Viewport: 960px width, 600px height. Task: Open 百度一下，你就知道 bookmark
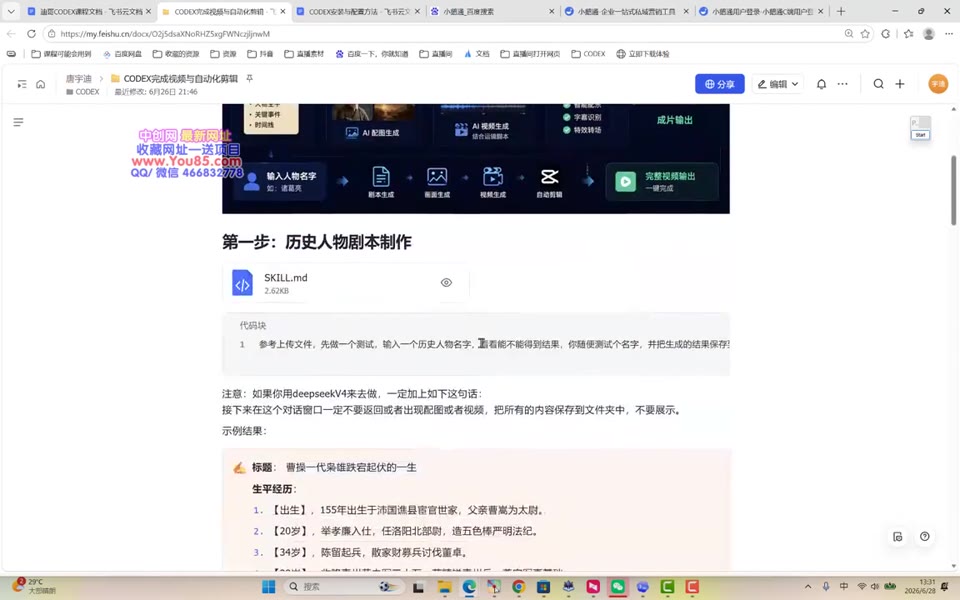(x=372, y=54)
